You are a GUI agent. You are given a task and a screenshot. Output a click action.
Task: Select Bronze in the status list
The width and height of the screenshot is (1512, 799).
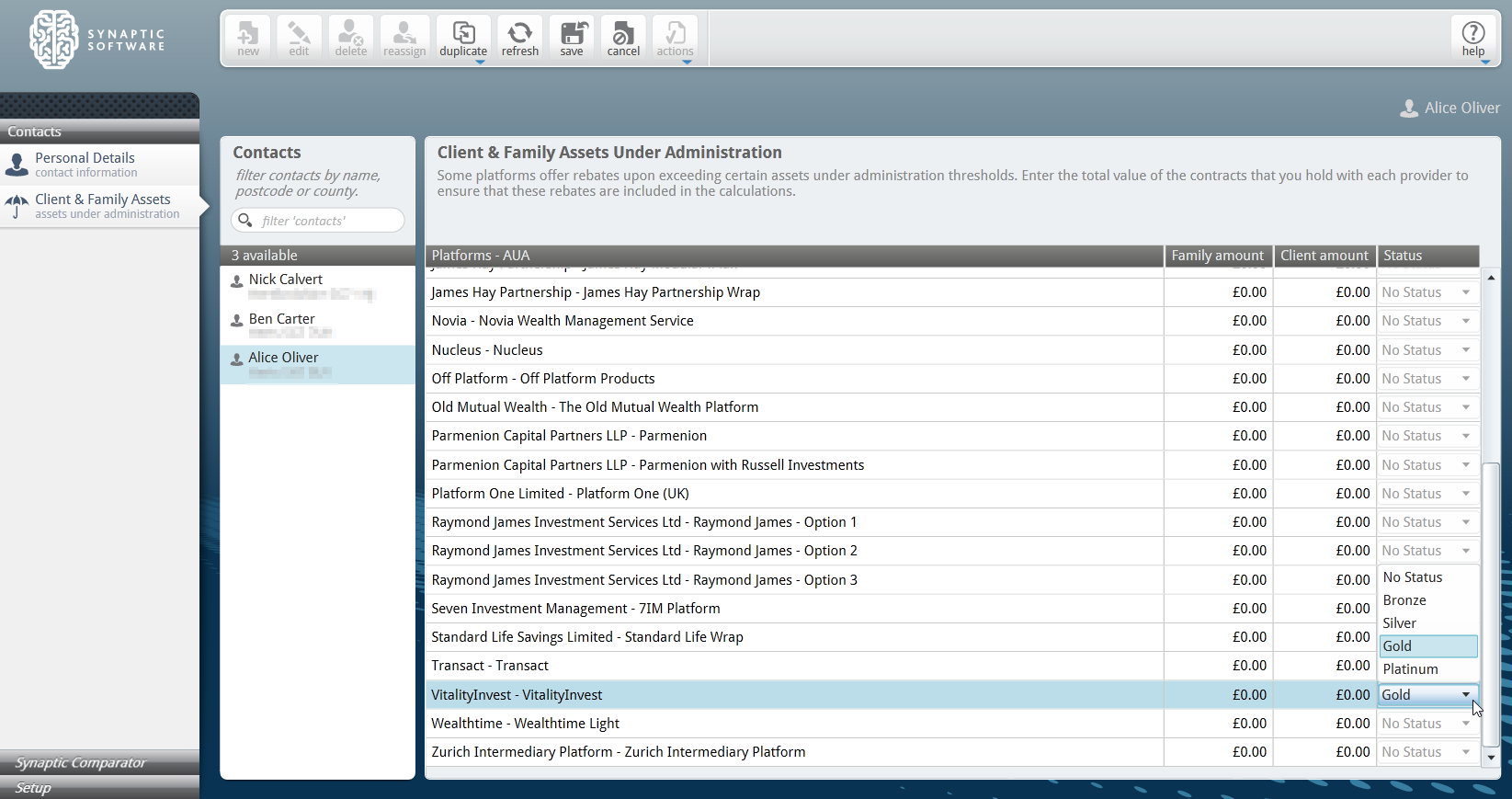pyautogui.click(x=1428, y=600)
